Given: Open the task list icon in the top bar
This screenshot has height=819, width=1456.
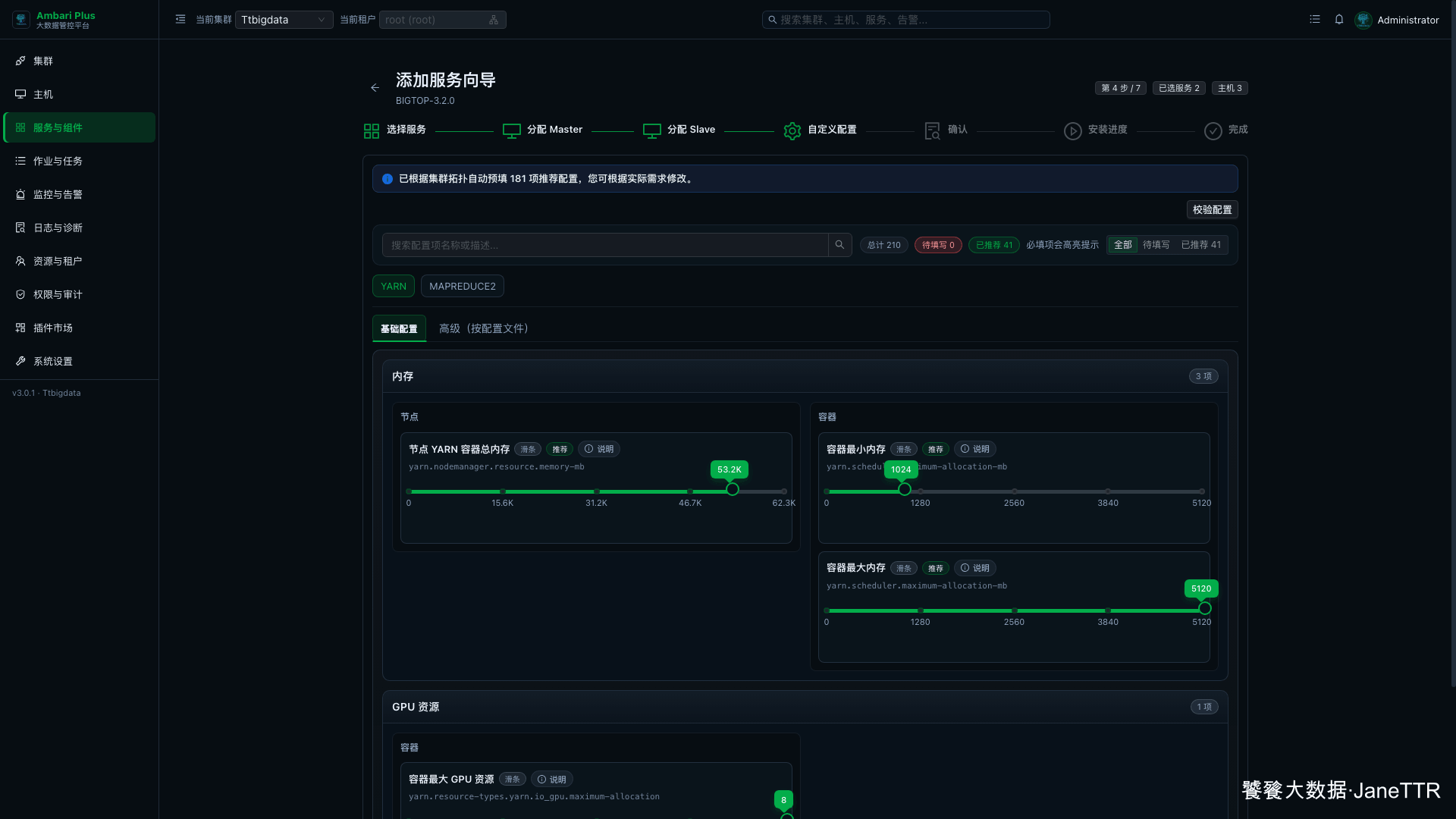Looking at the screenshot, I should 1315,20.
